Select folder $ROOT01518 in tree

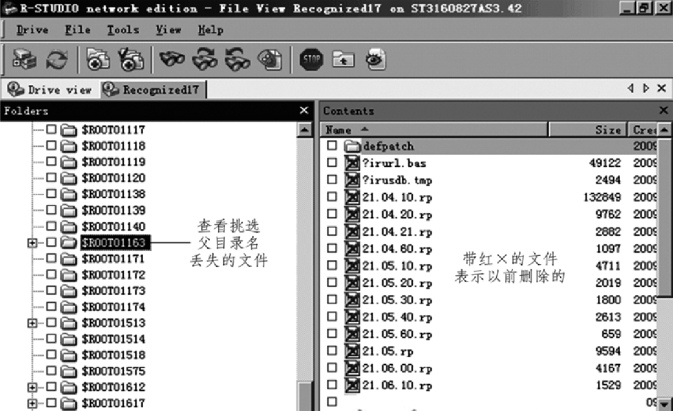(x=113, y=355)
